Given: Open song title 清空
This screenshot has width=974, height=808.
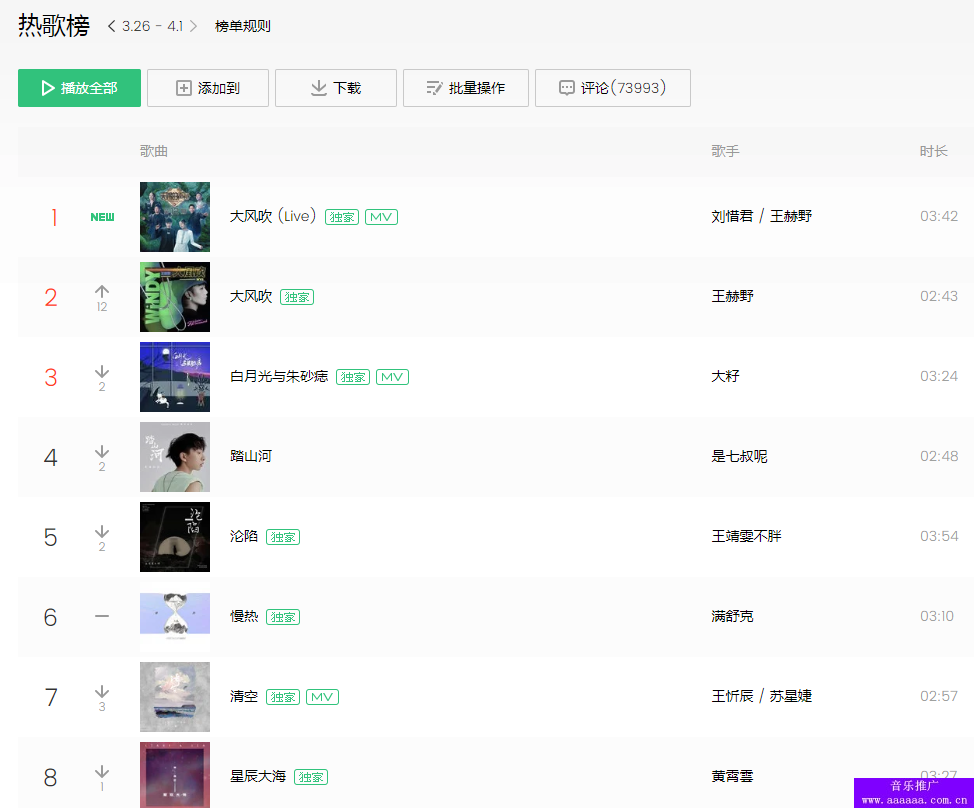Looking at the screenshot, I should pos(244,697).
